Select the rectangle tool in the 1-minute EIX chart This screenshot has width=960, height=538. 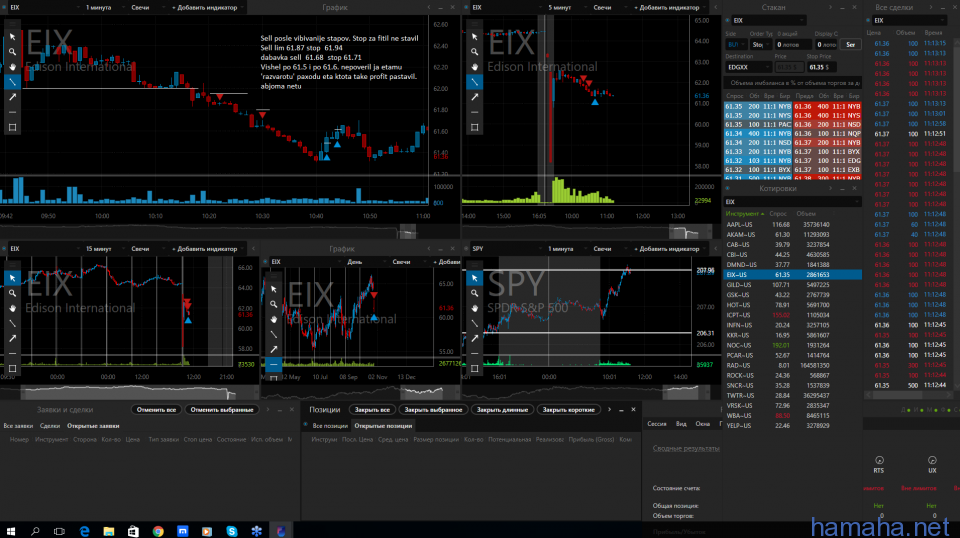(12, 127)
